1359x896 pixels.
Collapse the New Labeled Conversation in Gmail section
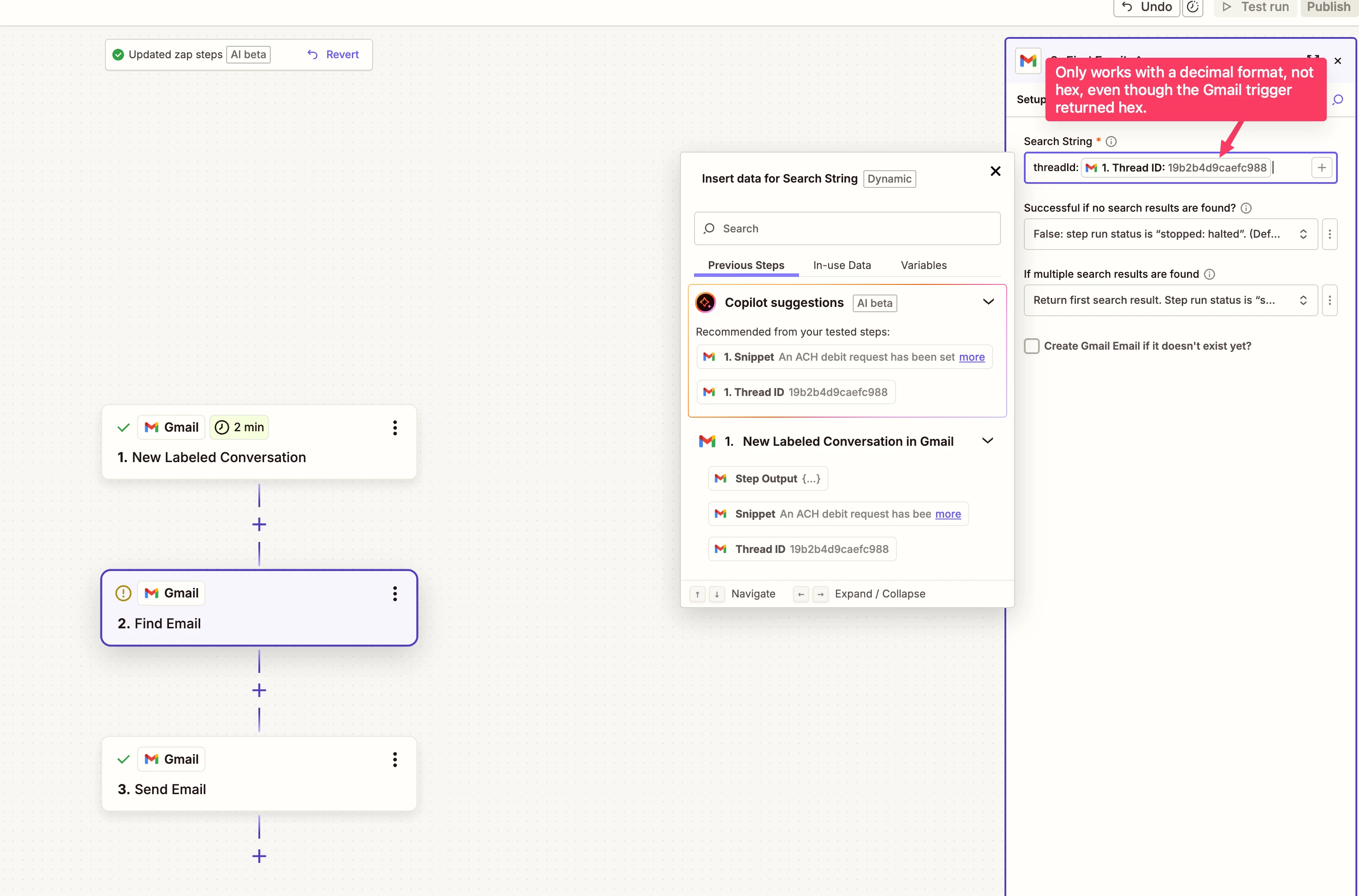click(987, 441)
